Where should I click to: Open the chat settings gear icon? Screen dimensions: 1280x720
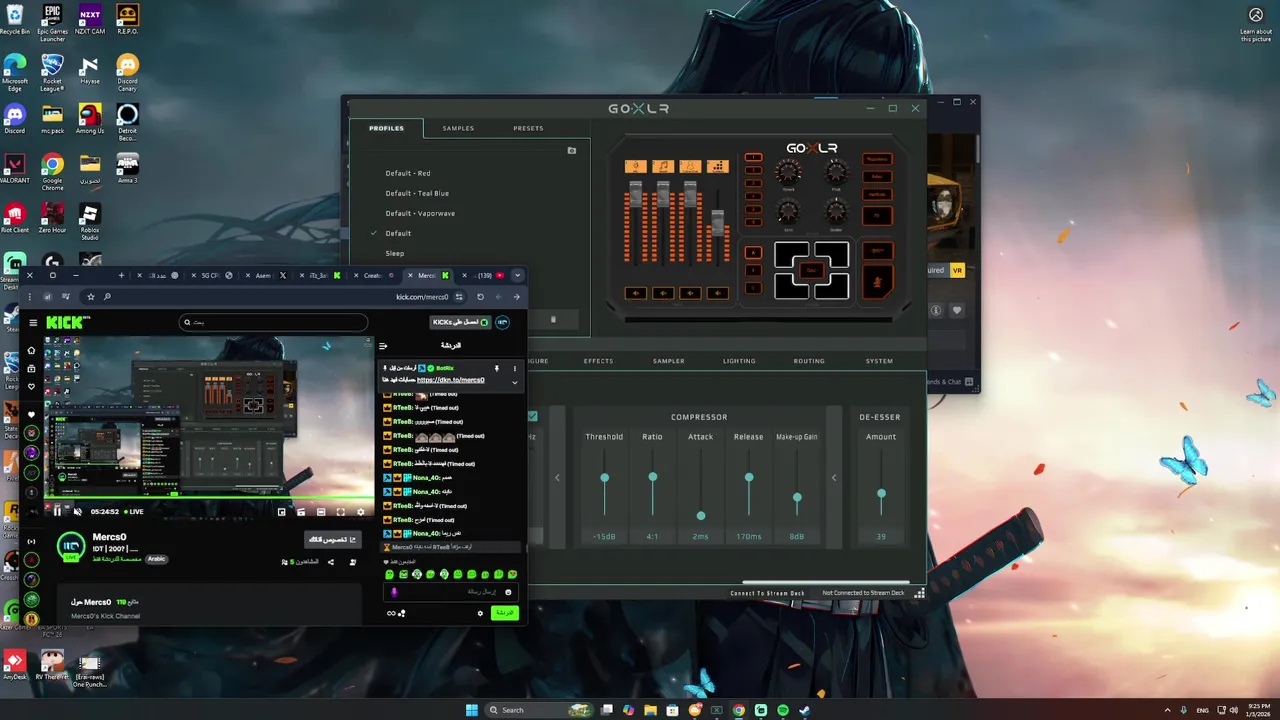[480, 613]
